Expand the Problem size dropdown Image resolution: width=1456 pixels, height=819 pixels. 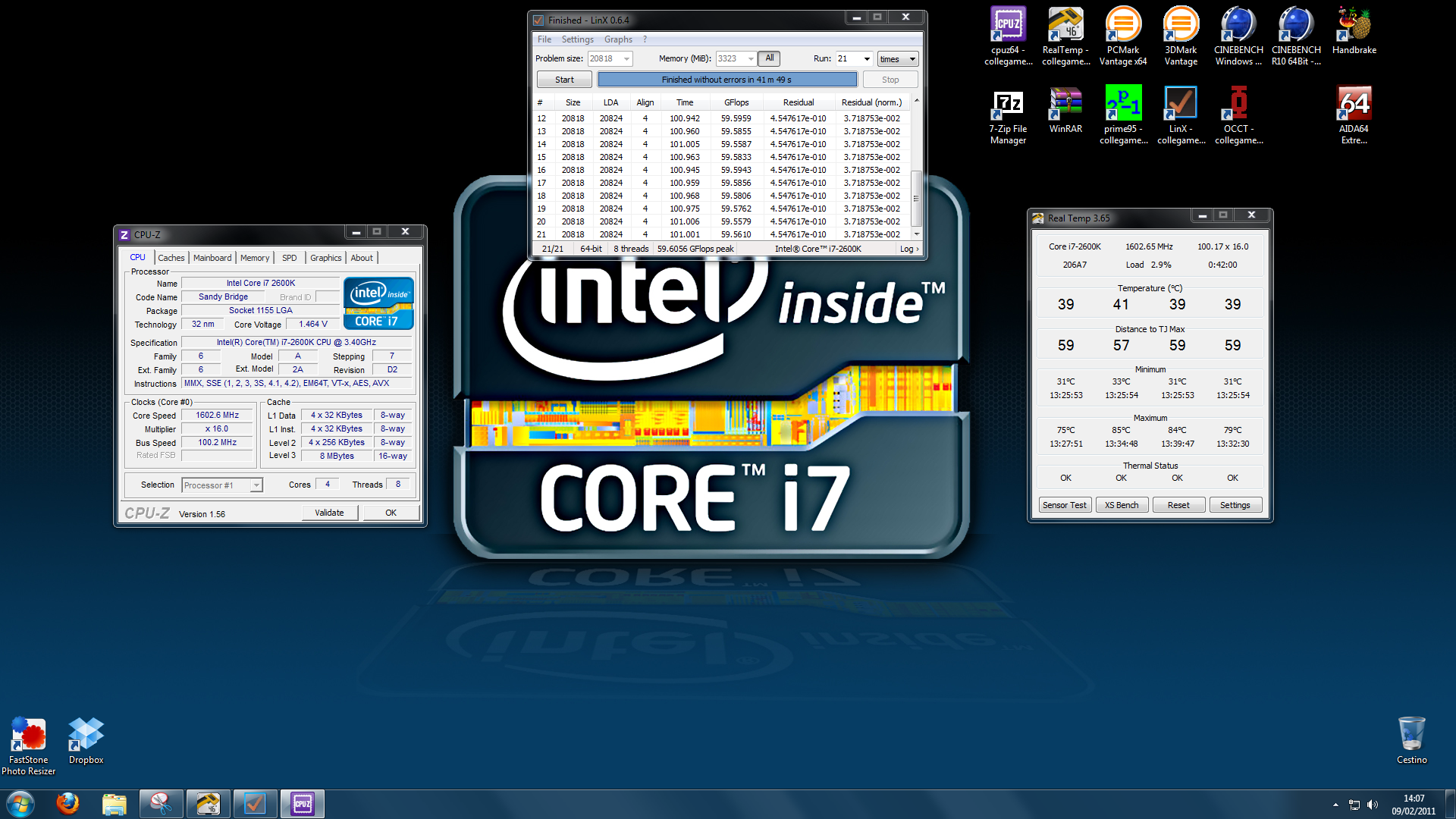tap(626, 59)
